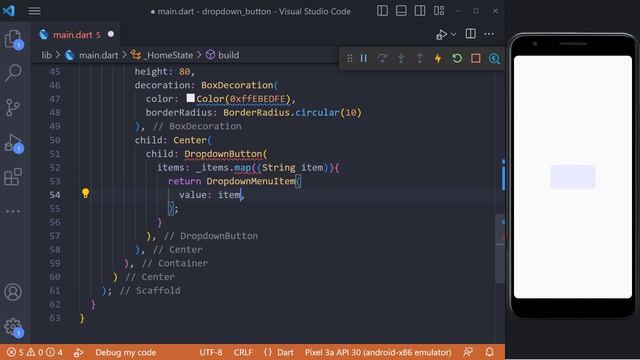The width and height of the screenshot is (640, 360).
Task: Open the Search view in activity bar
Action: tap(13, 73)
